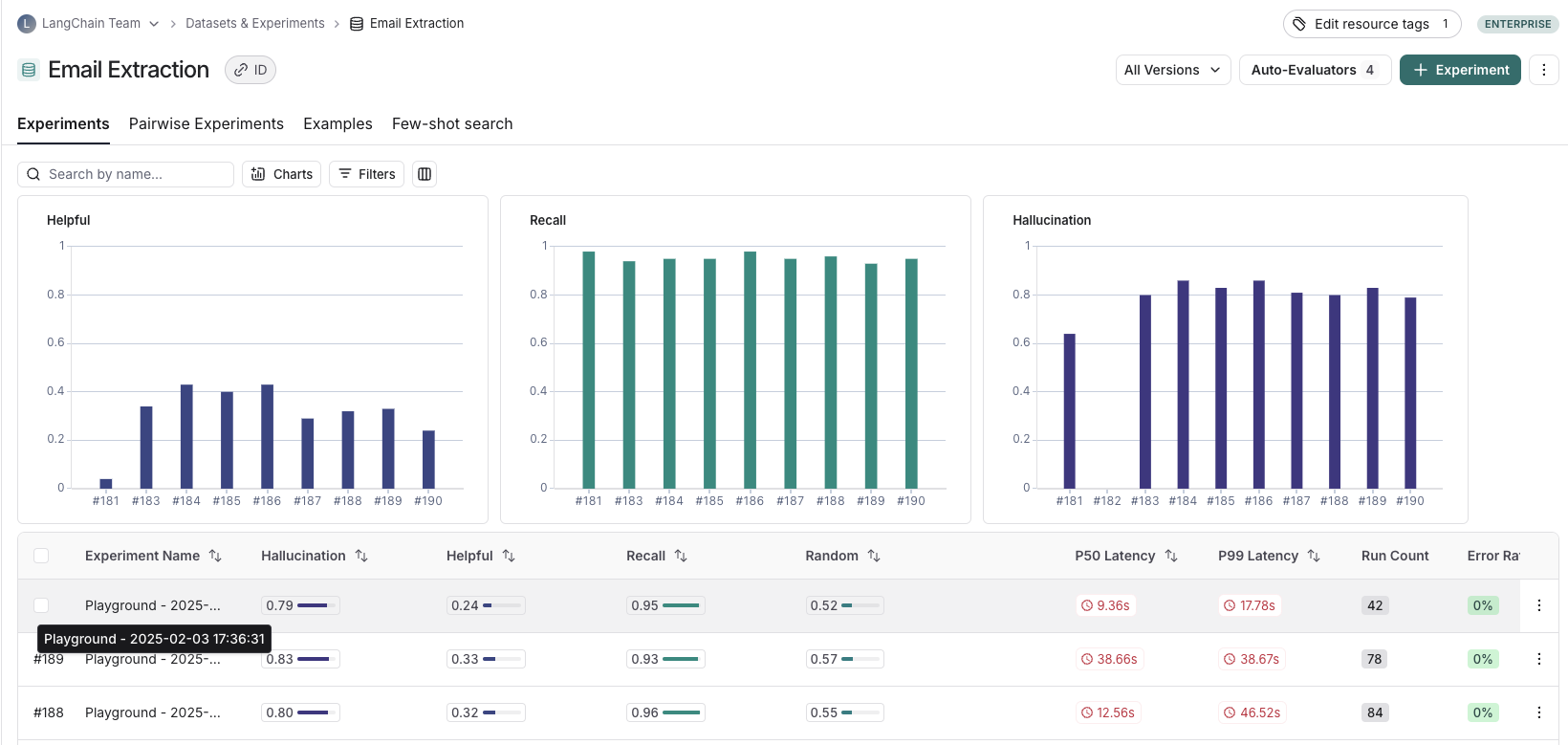Click the Recall chart title
This screenshot has height=745, width=1568.
pyautogui.click(x=548, y=220)
